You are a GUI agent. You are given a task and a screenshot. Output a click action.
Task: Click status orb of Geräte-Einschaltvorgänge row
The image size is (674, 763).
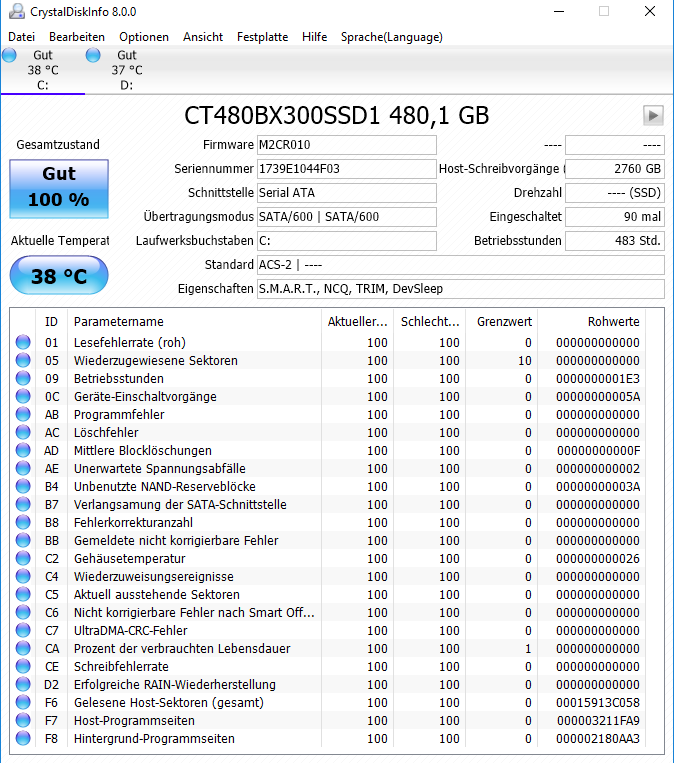click(23, 396)
